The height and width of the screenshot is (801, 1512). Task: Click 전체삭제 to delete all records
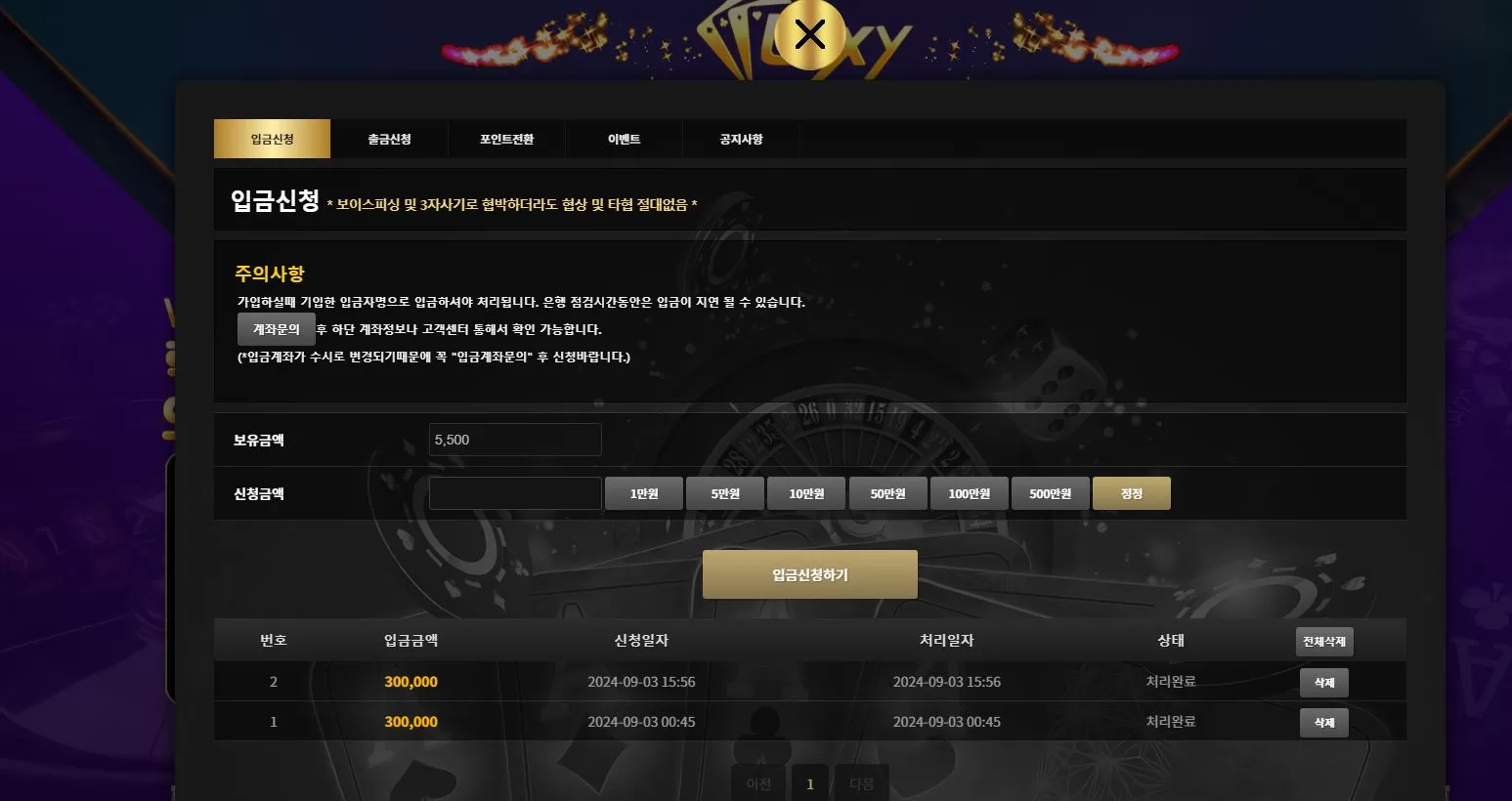(x=1324, y=642)
